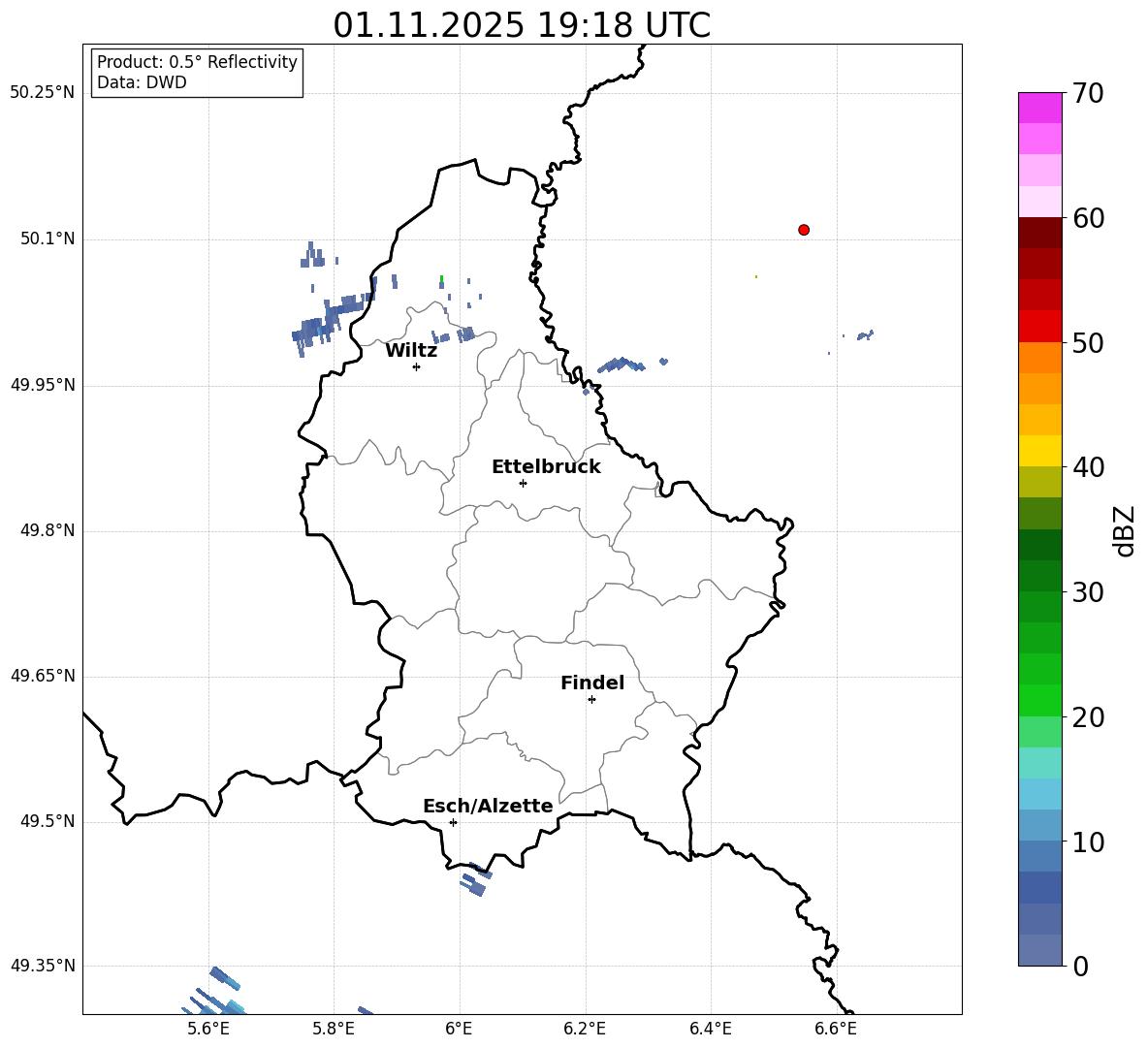
Task: Click the 'Data: DWD' text
Action: tap(142, 82)
